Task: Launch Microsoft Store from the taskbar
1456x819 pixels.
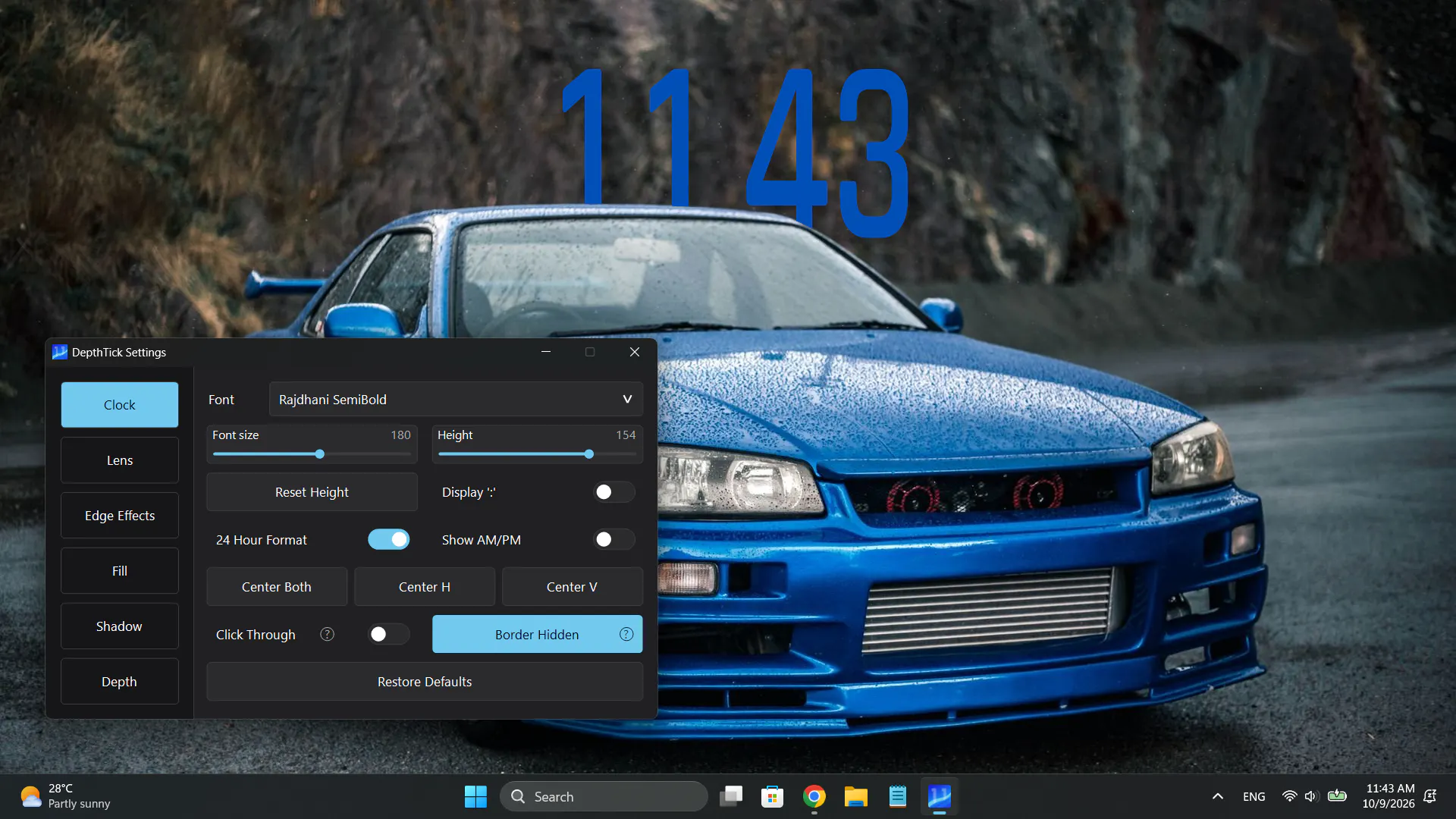Action: (x=772, y=796)
